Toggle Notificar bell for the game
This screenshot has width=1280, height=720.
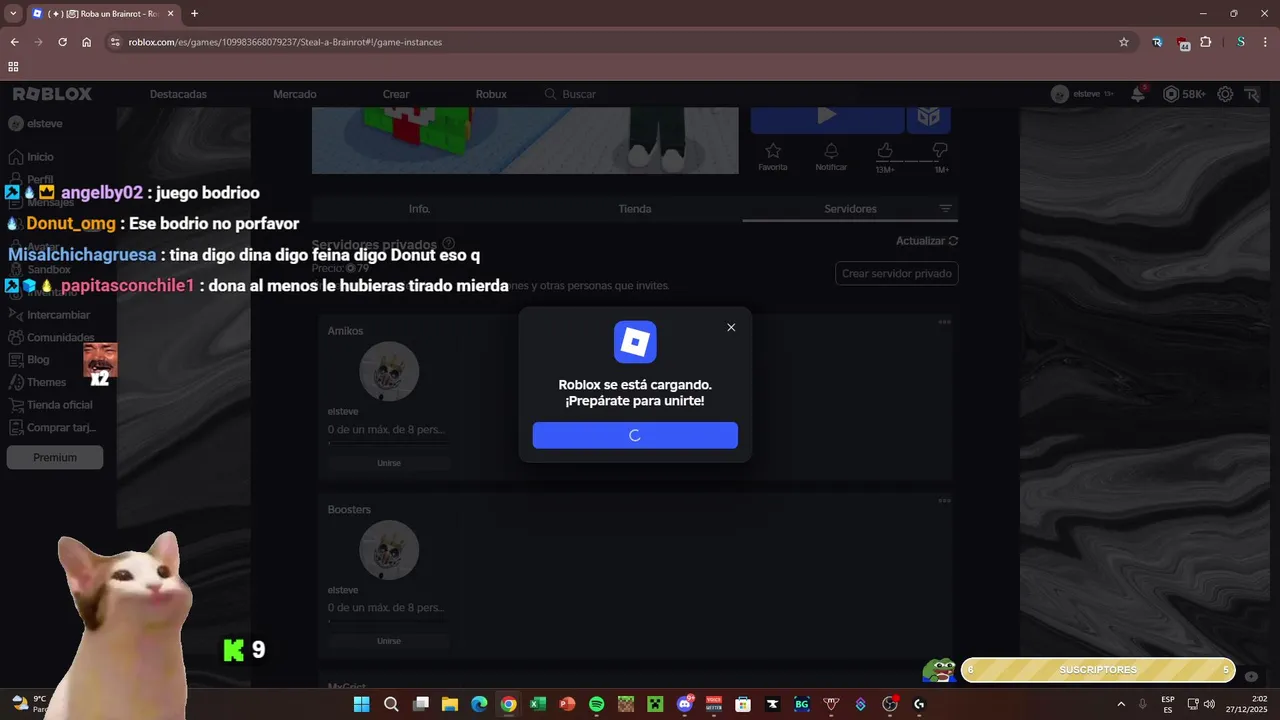[831, 157]
